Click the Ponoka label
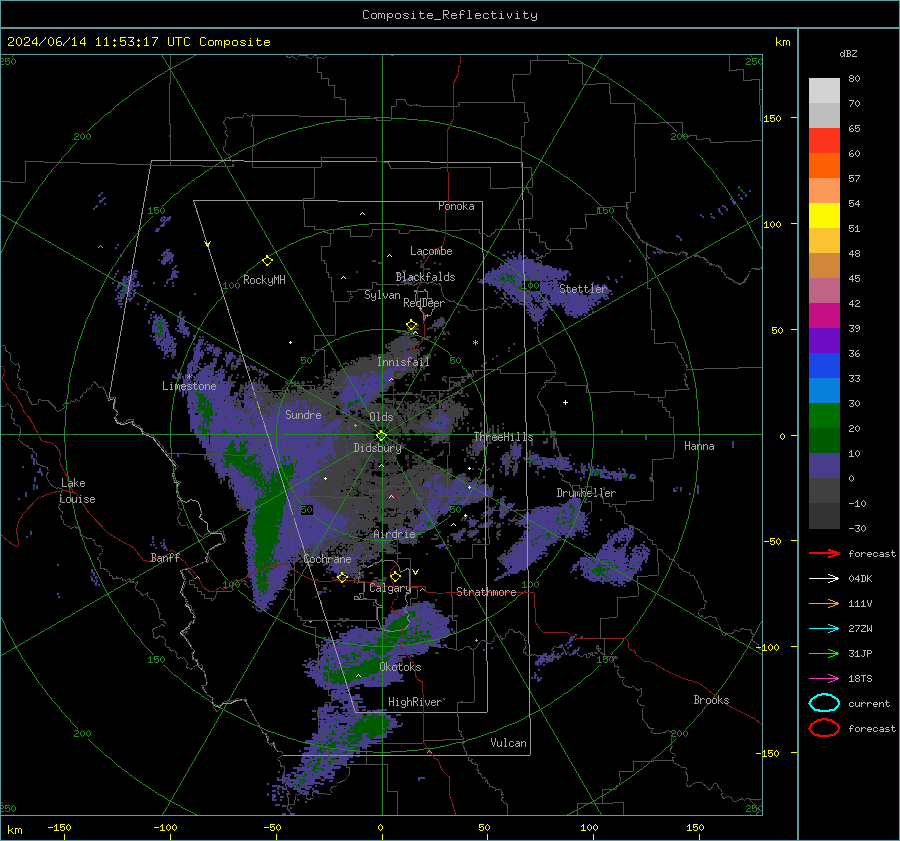The height and width of the screenshot is (841, 900). (456, 206)
